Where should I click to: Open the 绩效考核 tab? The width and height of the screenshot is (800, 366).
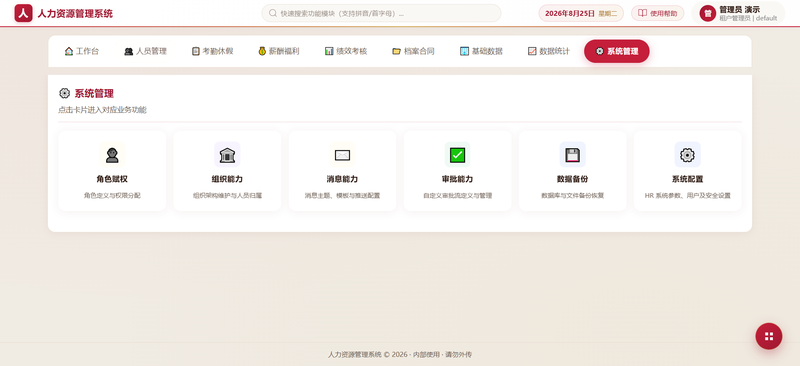click(345, 51)
